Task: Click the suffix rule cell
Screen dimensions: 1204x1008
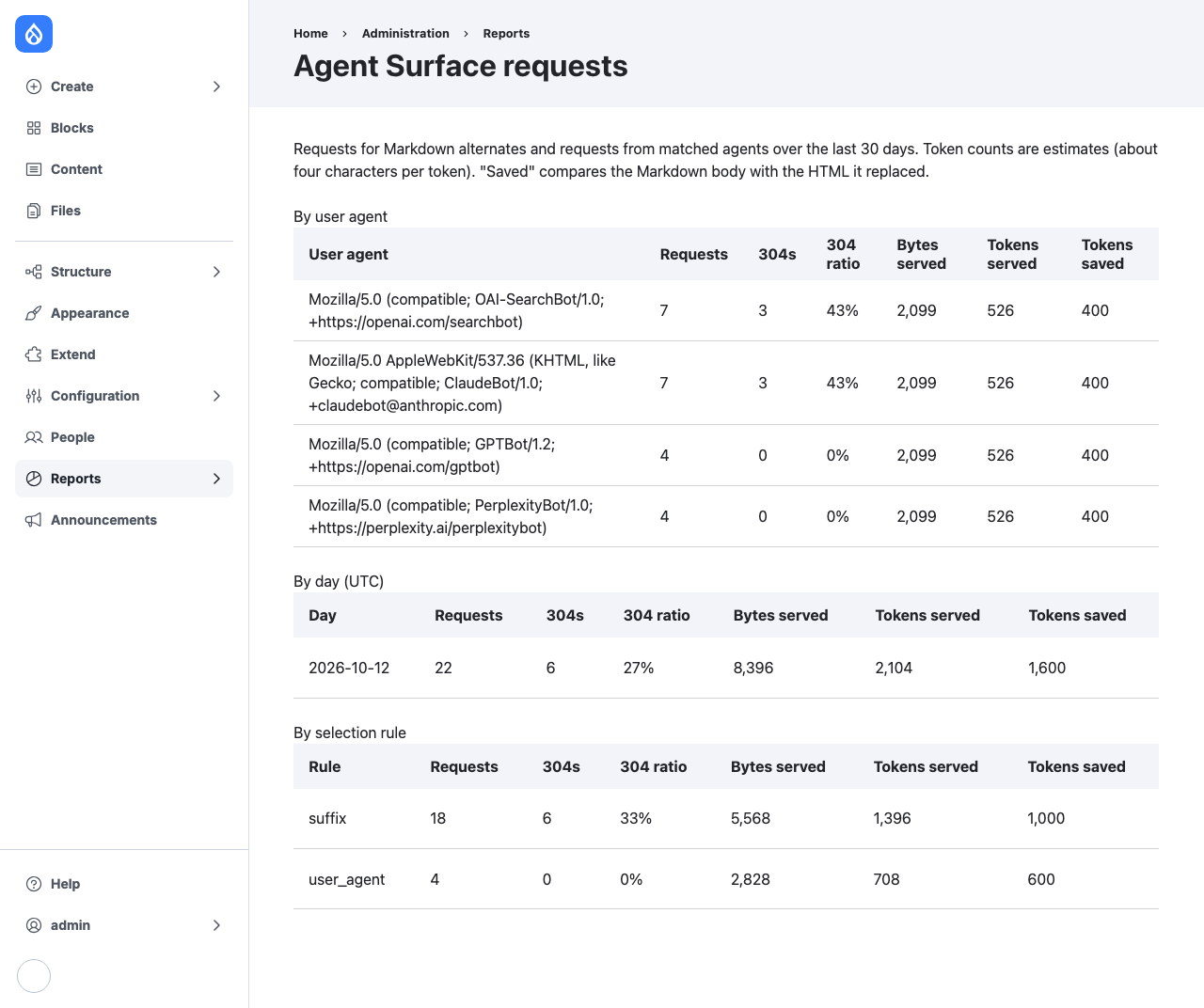Action: 327,818
